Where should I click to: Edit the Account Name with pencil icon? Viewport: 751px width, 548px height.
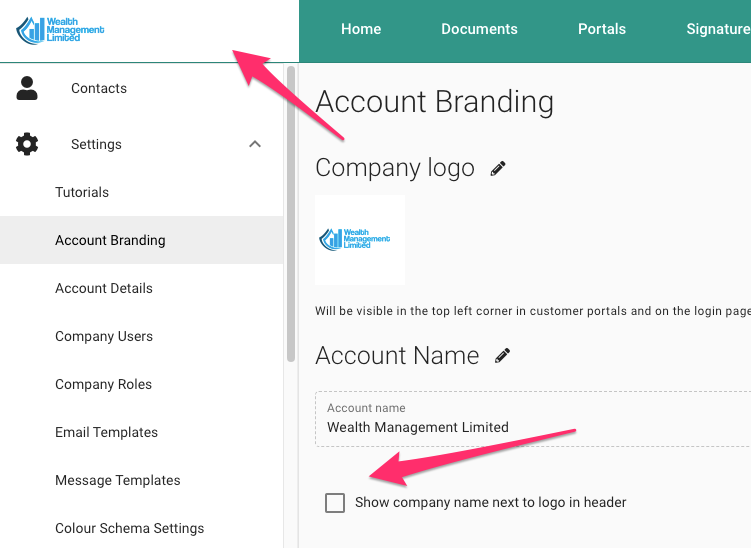[x=502, y=356]
